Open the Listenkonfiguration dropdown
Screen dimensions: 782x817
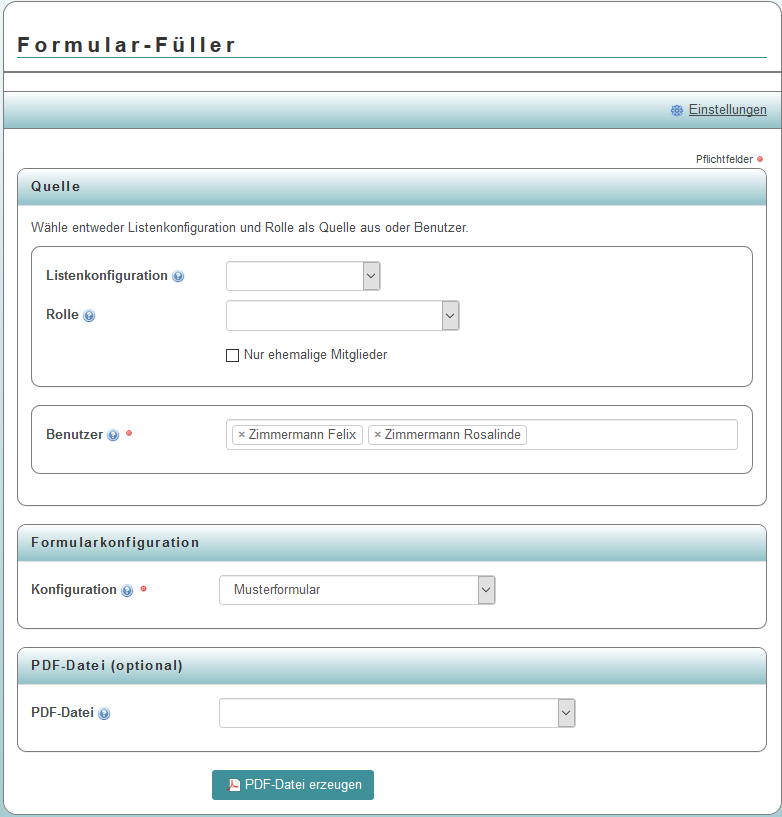coord(303,276)
